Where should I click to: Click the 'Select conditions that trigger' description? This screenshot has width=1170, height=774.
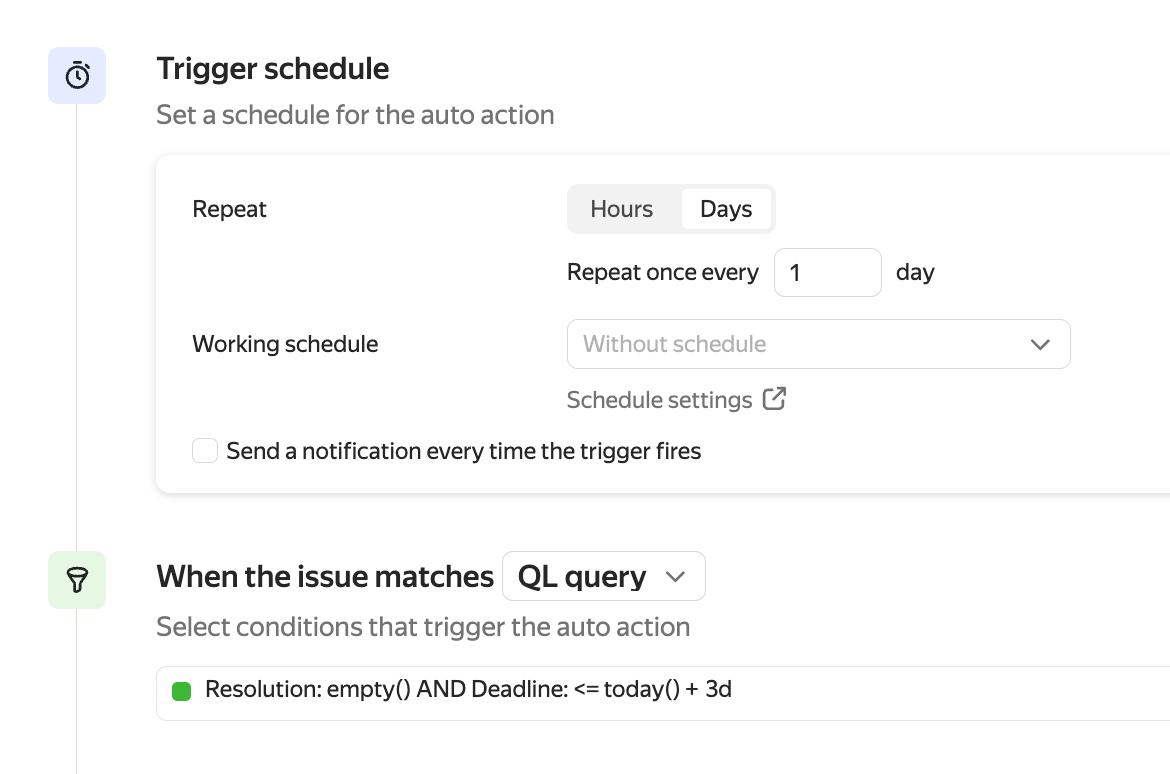(423, 627)
